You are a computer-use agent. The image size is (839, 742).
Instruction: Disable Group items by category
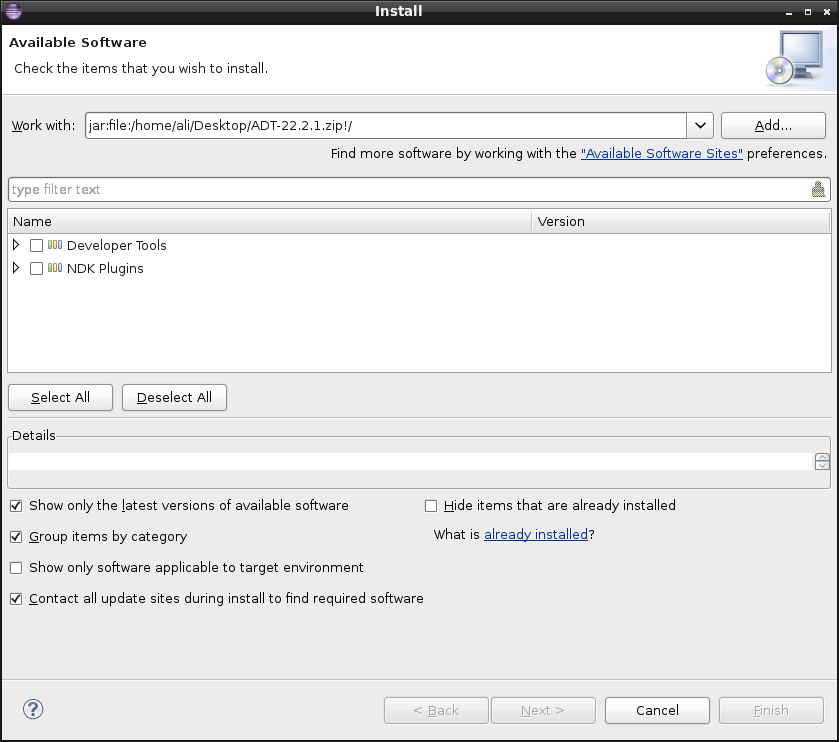coord(16,537)
